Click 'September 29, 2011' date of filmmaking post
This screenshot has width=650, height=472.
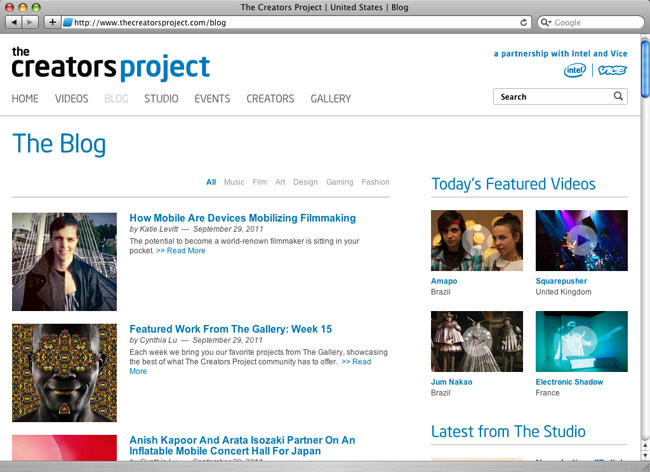228,229
